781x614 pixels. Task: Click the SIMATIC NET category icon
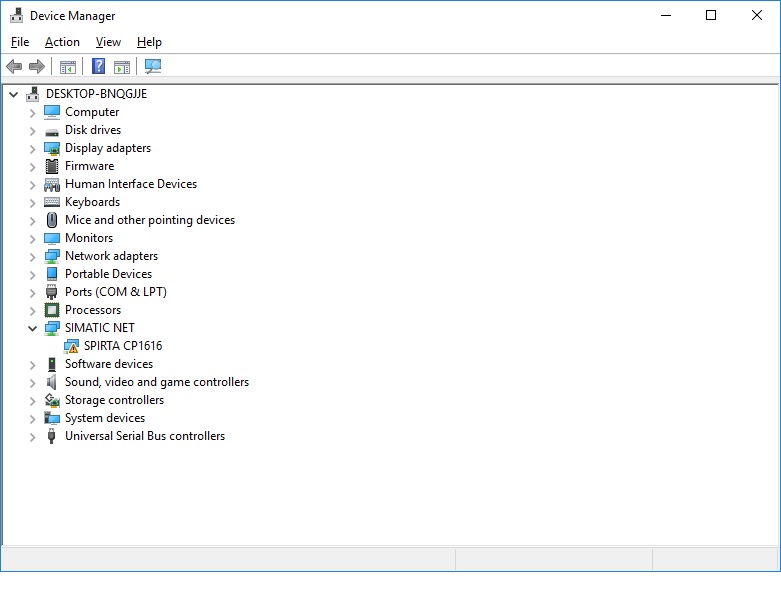52,328
